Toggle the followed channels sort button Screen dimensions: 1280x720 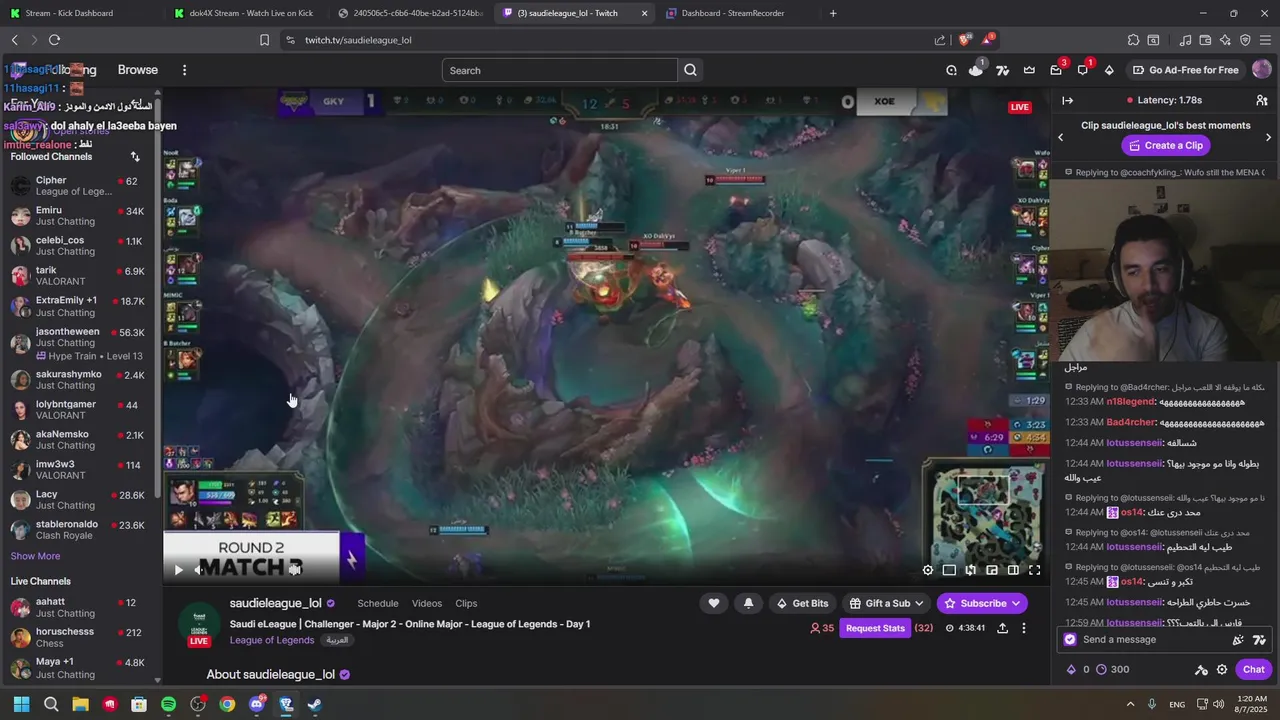135,157
